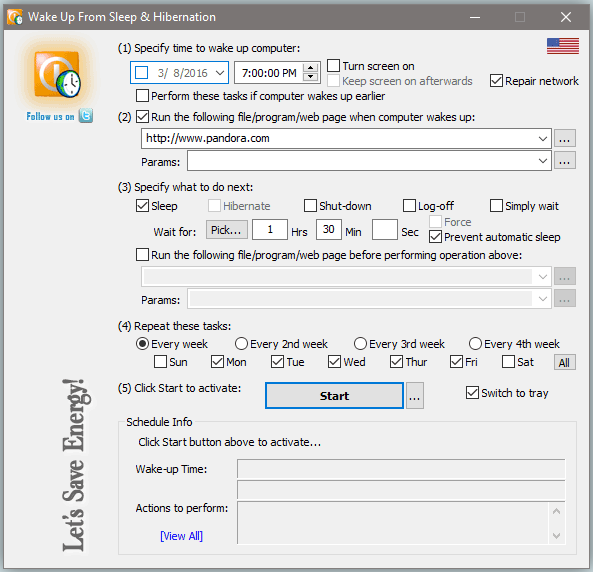Choose Every week repeat option
This screenshot has height=572, width=593.
pos(142,344)
